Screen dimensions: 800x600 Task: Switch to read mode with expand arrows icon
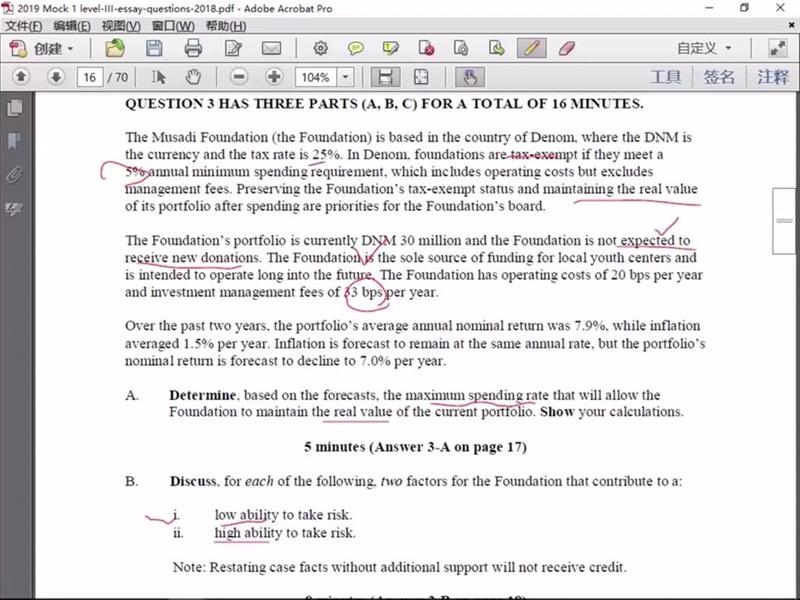pyautogui.click(x=778, y=48)
